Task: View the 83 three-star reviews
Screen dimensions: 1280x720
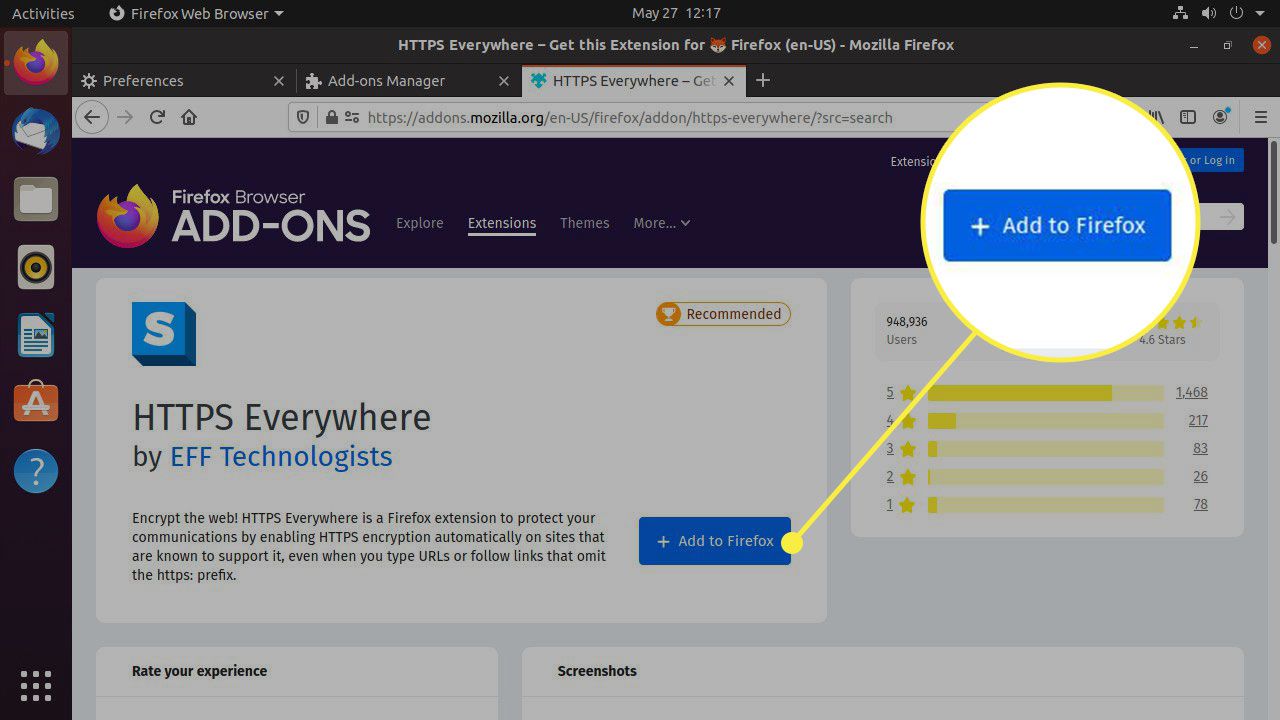Action: [x=1200, y=448]
